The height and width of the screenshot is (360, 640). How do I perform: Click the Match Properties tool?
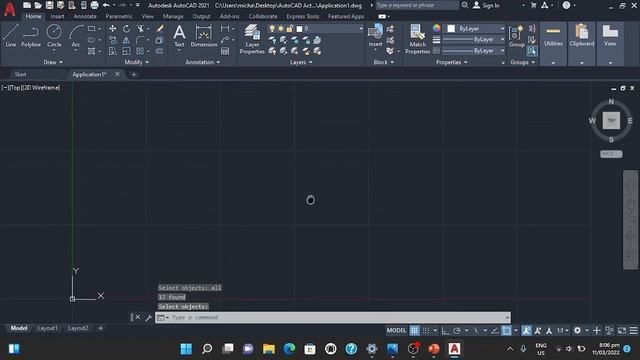[x=417, y=39]
